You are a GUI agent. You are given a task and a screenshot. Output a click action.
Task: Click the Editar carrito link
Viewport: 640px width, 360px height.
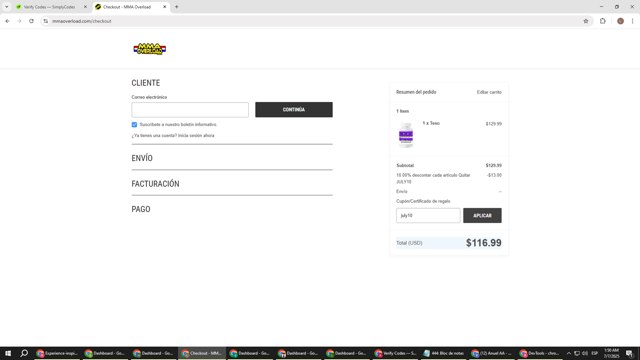tap(489, 92)
